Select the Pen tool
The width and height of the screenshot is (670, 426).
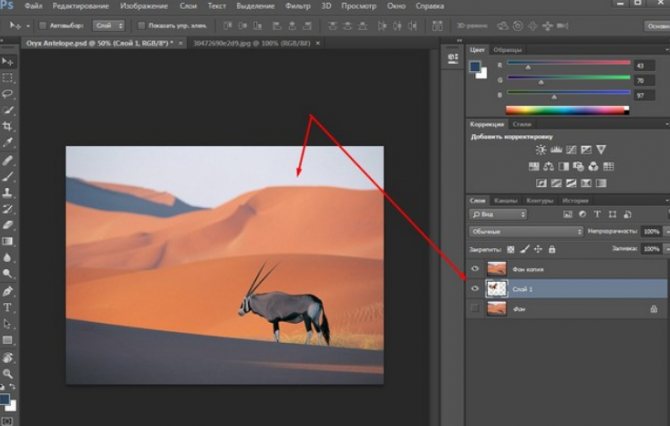coord(7,291)
